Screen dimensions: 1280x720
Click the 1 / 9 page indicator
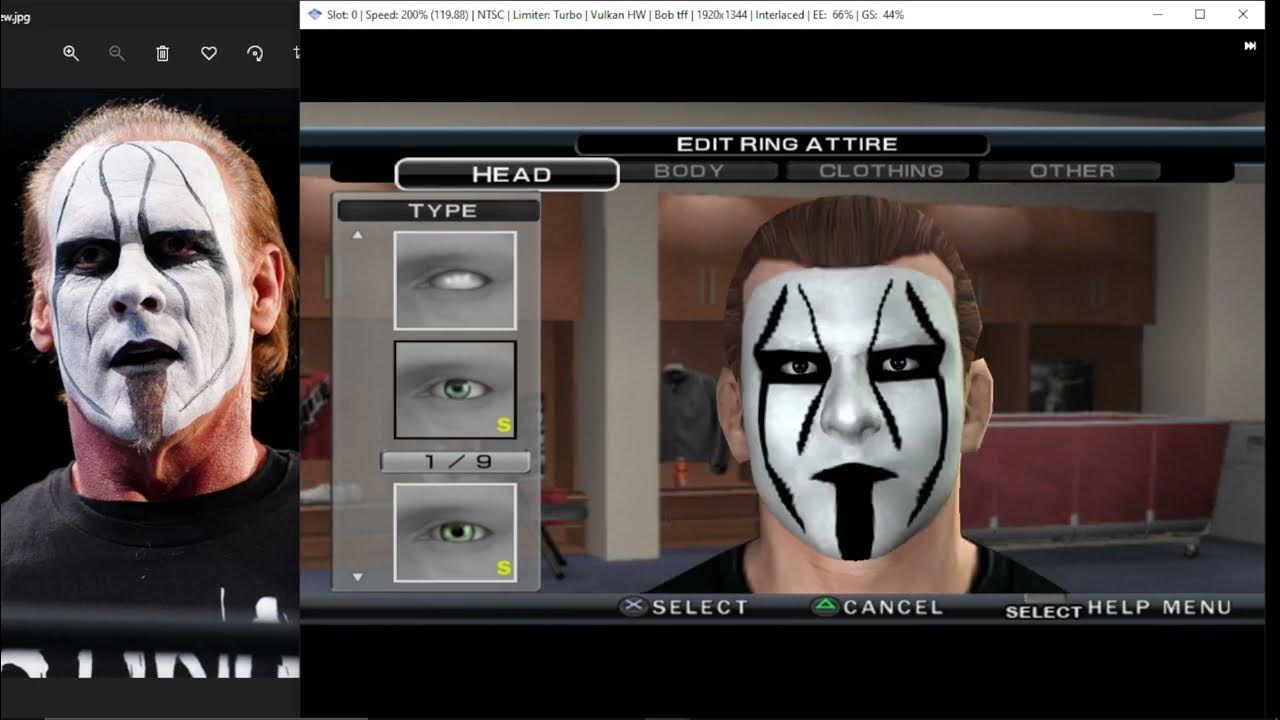click(455, 462)
